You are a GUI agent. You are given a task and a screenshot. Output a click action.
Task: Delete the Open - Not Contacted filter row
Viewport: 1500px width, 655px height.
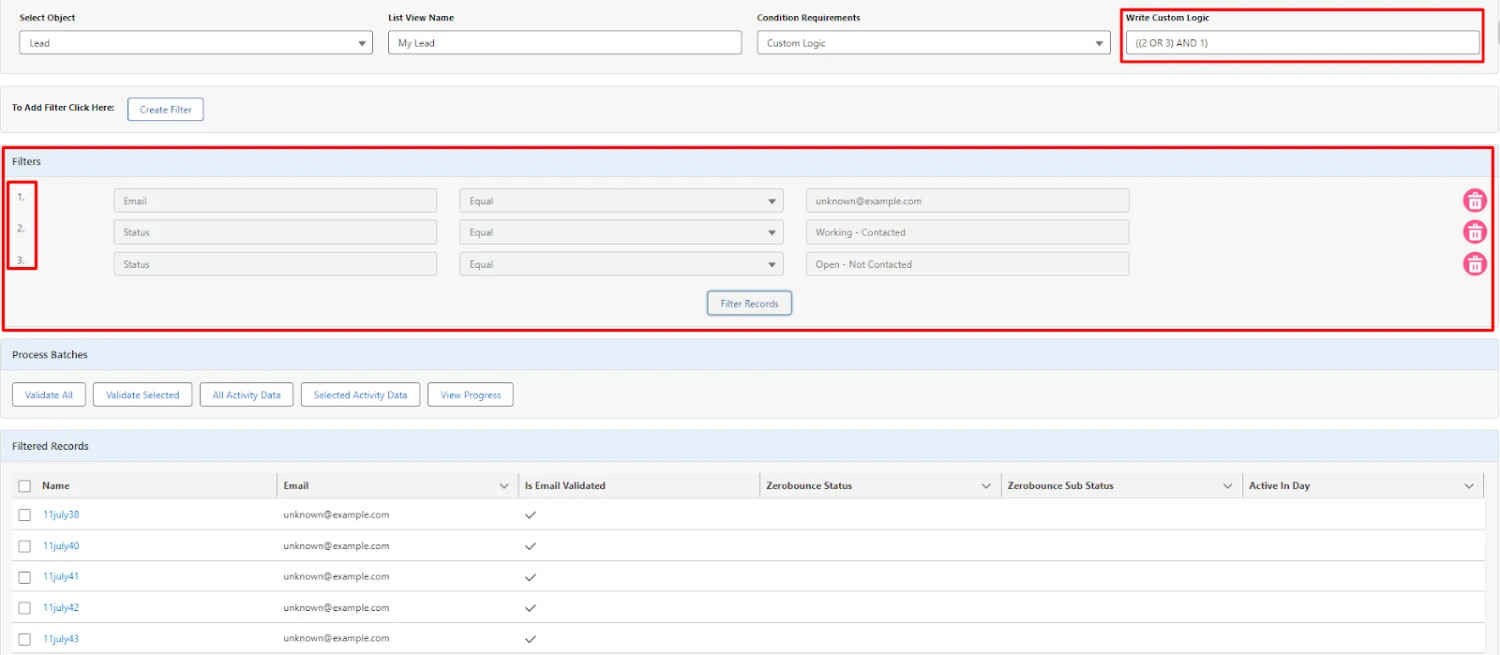(1475, 264)
